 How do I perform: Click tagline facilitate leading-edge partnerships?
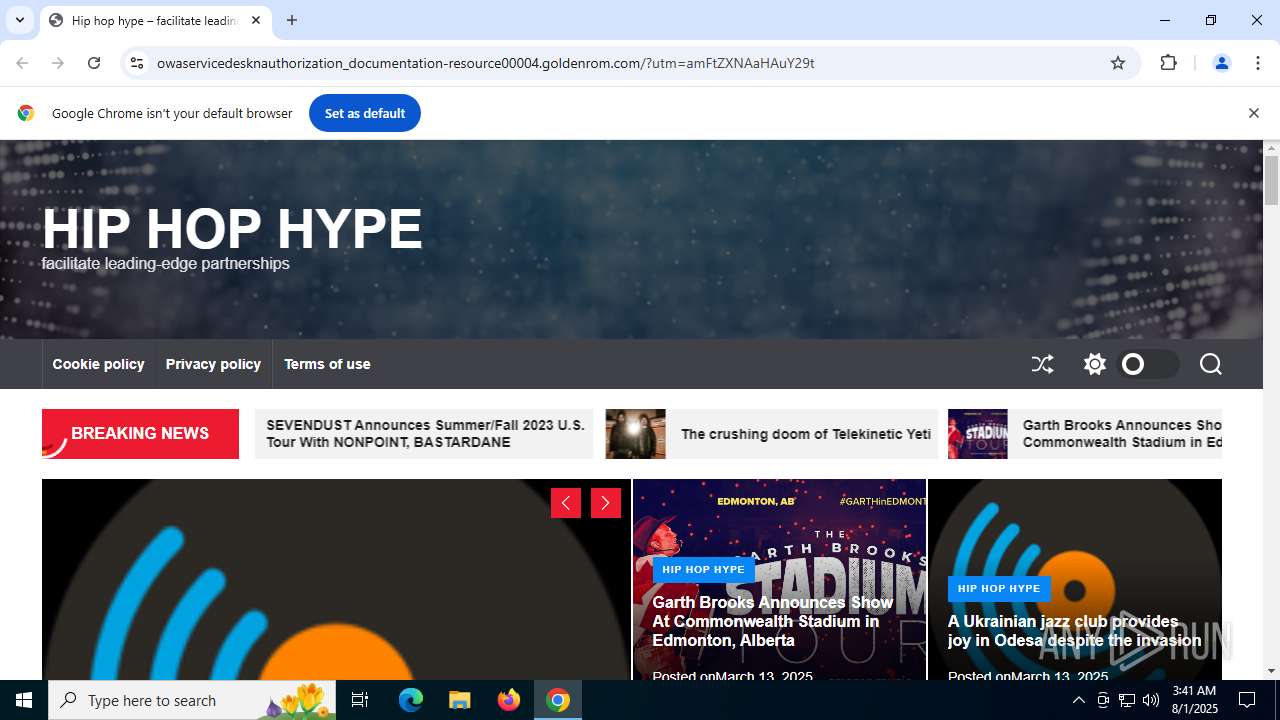(x=166, y=264)
